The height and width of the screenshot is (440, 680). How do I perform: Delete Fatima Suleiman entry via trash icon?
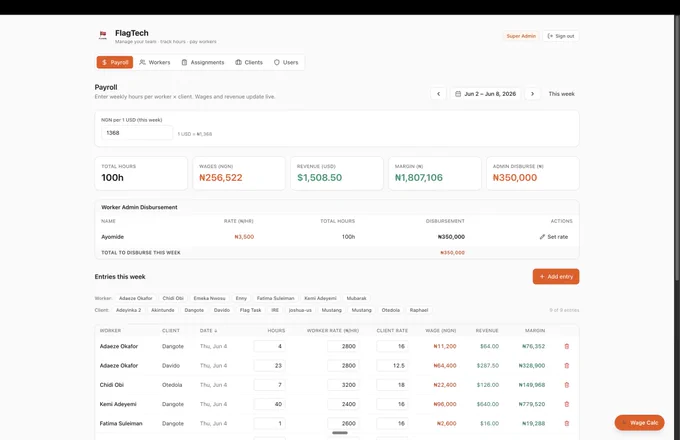pos(566,424)
